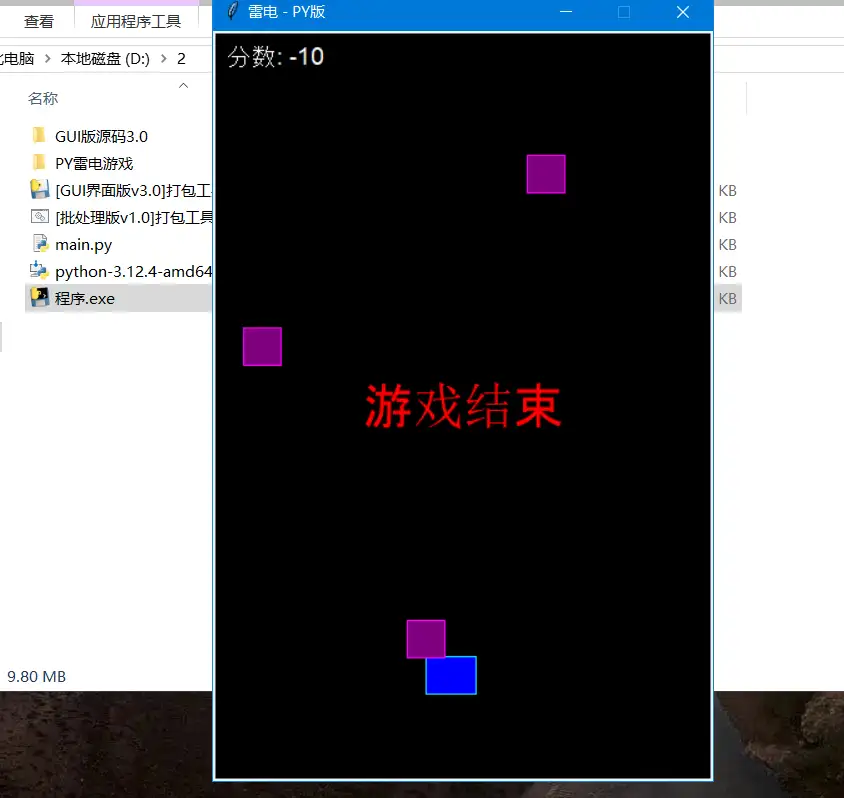Select the python-3.12.4-amd64 installer icon
This screenshot has height=798, width=844.
[40, 271]
